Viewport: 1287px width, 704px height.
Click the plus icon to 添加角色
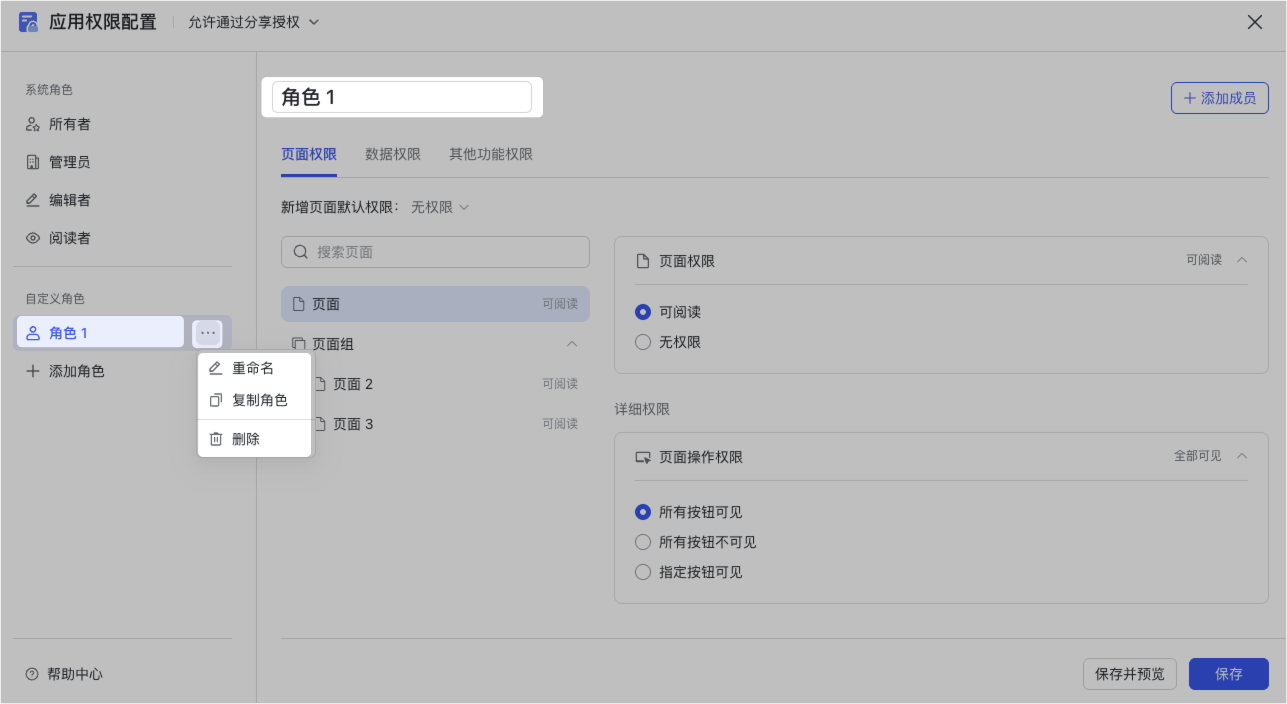click(33, 371)
